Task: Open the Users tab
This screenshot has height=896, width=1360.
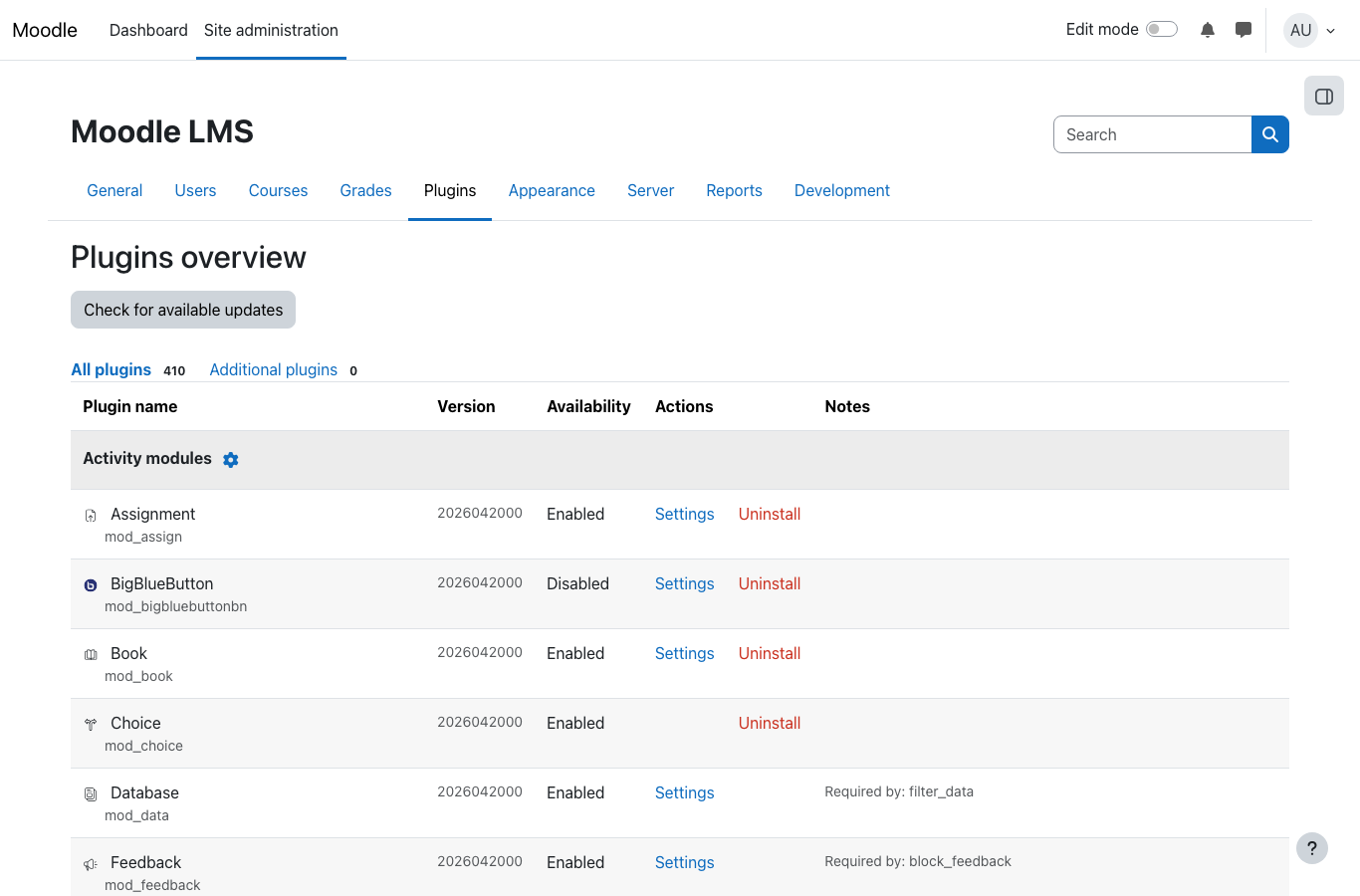Action: (x=195, y=190)
